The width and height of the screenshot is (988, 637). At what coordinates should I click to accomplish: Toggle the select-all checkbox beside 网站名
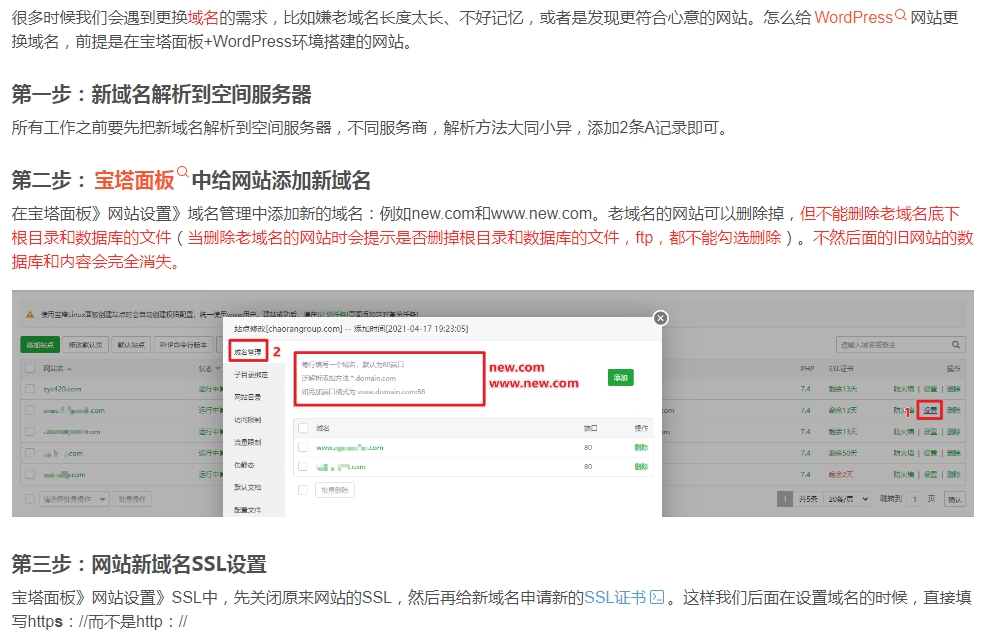click(30, 368)
